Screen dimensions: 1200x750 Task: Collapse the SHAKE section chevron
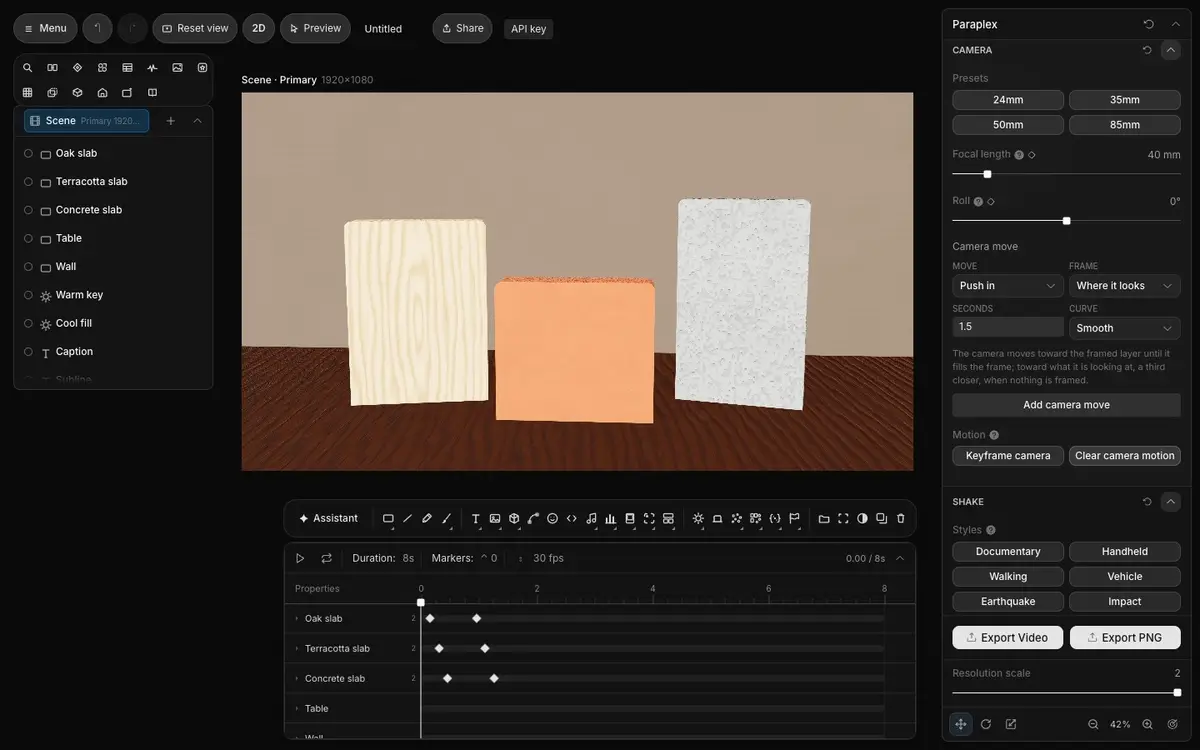(x=1171, y=501)
